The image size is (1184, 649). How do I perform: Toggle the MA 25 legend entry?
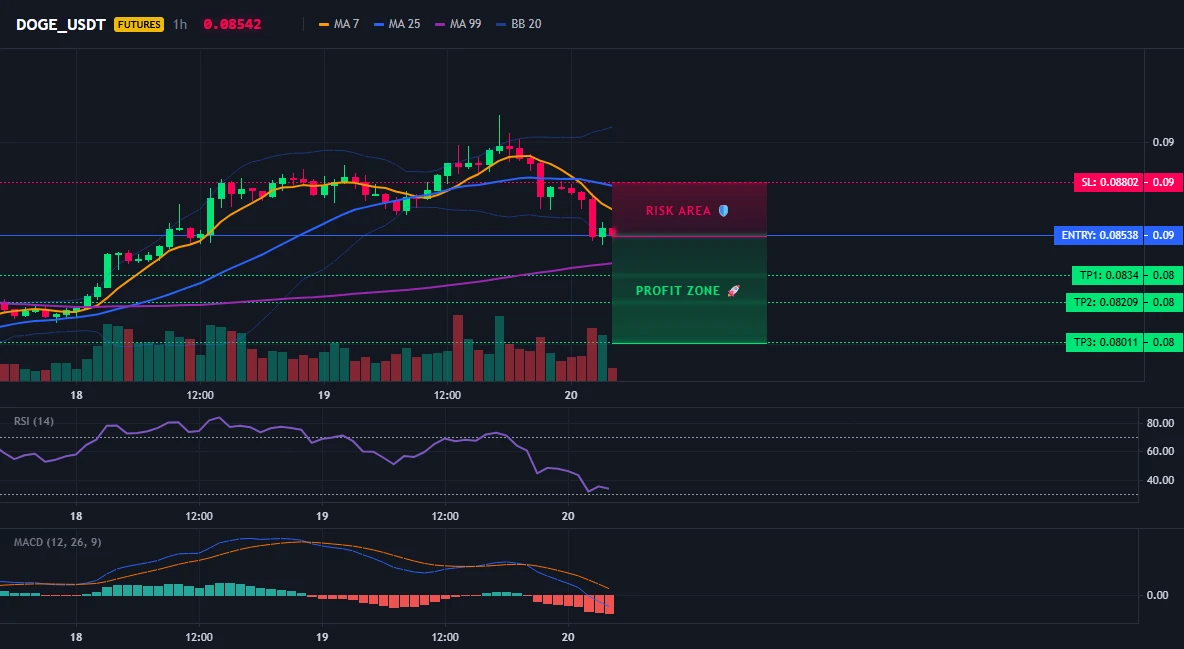(x=397, y=24)
